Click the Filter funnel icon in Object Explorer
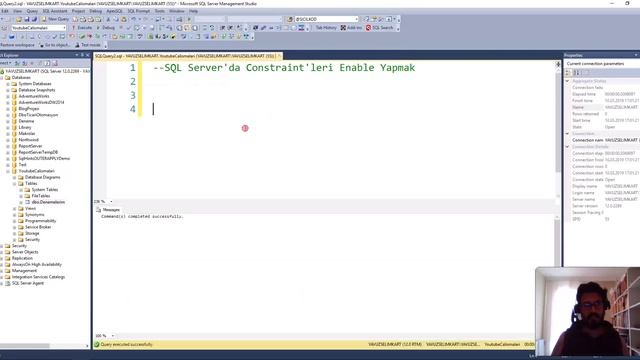This screenshot has width=640, height=360. pos(40,63)
